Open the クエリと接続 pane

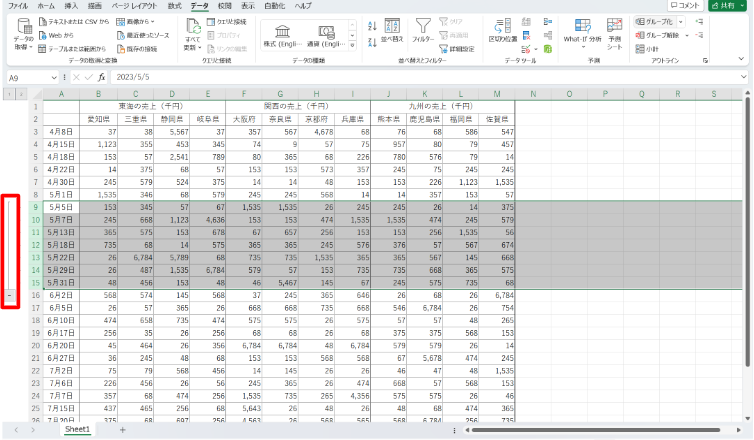point(226,22)
